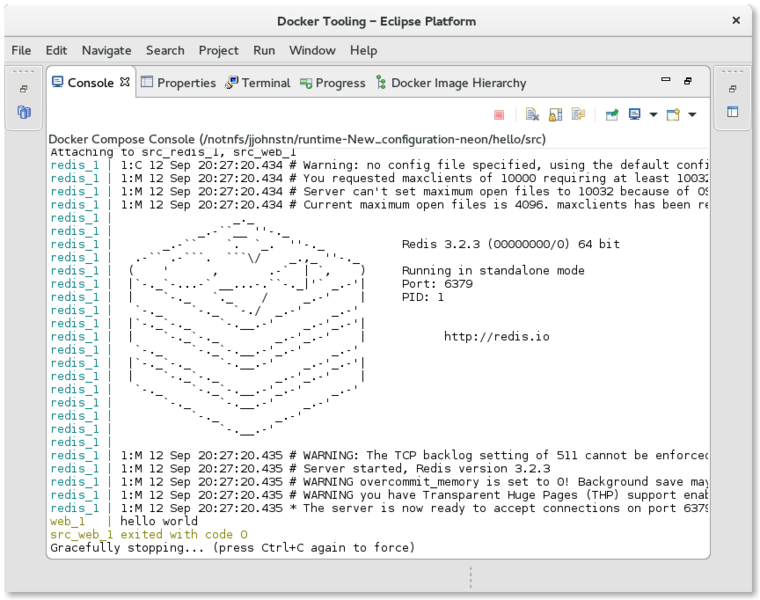Screen dimensions: 760x600
Task: Restore the right trimmed view stack
Action: click(x=732, y=89)
